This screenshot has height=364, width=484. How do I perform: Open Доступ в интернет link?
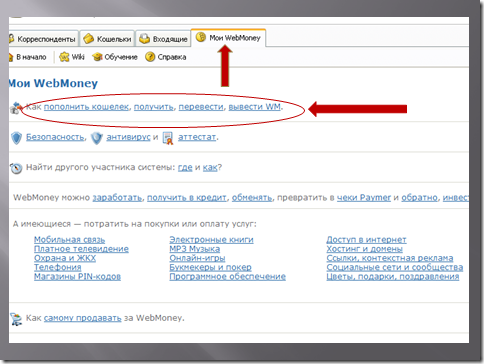366,240
